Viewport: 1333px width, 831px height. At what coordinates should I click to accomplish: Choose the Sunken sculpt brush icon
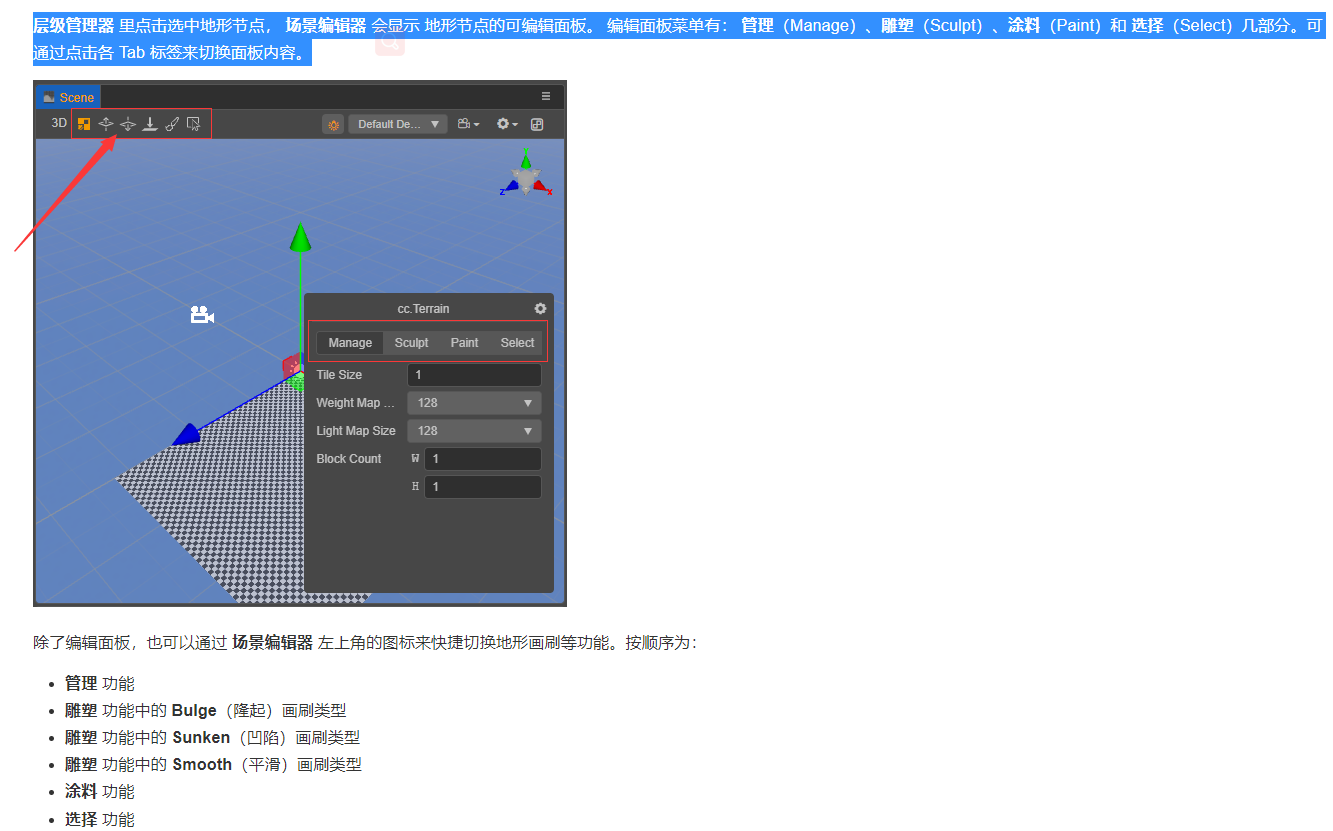click(128, 124)
